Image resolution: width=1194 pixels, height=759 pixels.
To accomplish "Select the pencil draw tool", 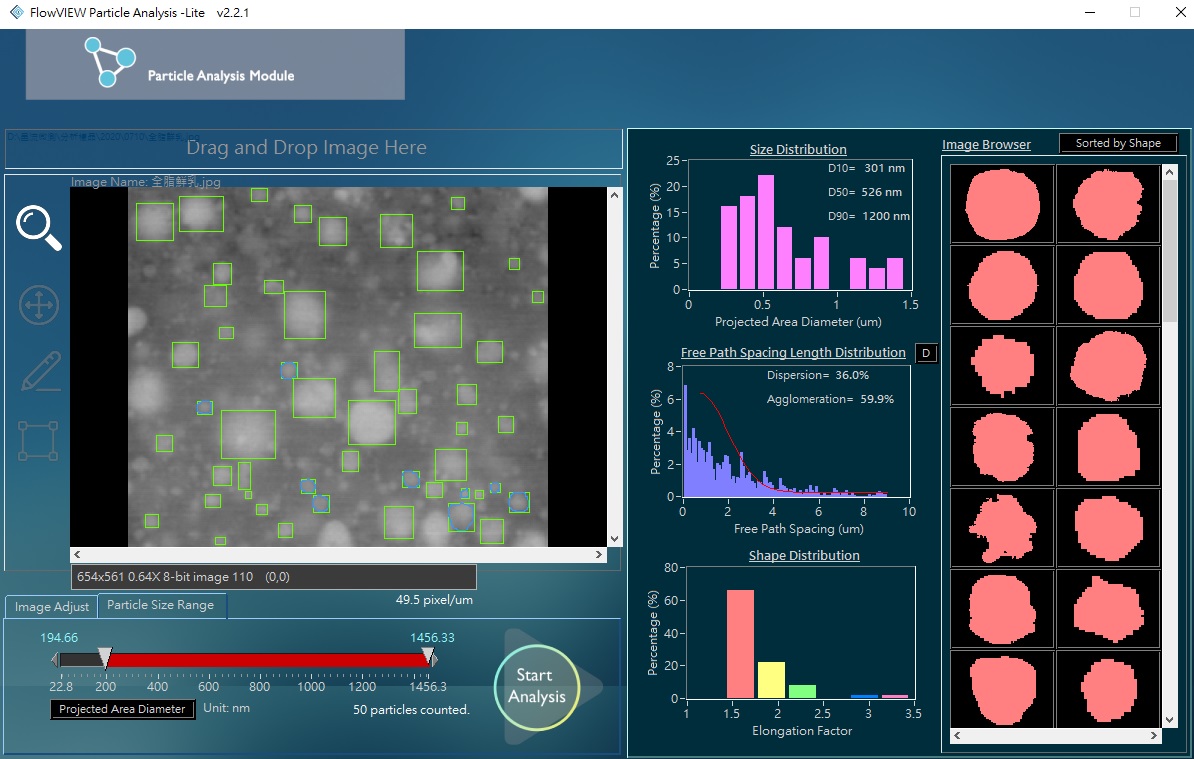I will tap(39, 372).
